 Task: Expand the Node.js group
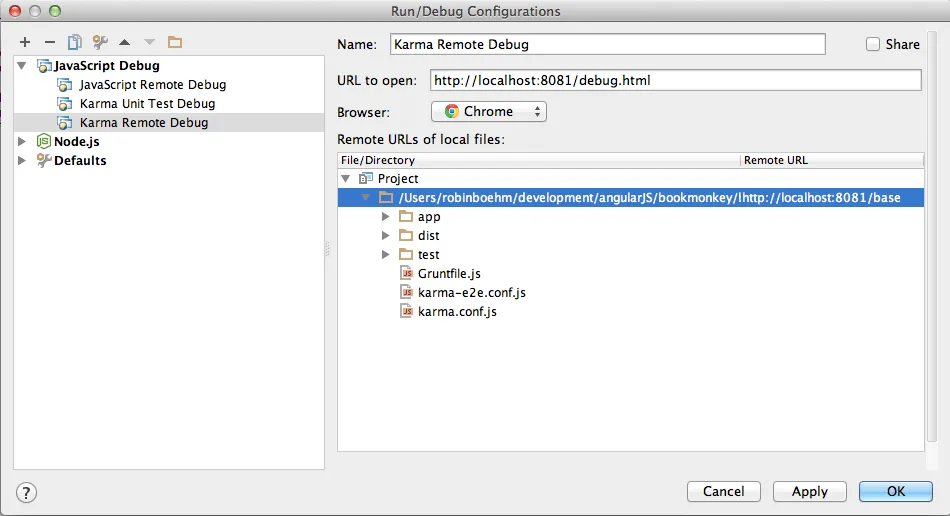[22, 141]
